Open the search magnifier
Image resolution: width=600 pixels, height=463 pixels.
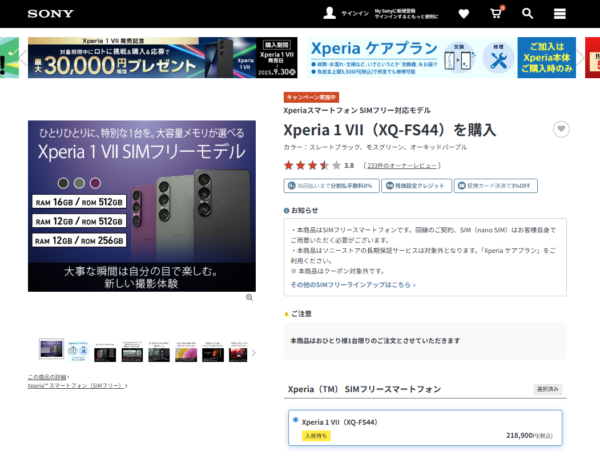tap(528, 13)
